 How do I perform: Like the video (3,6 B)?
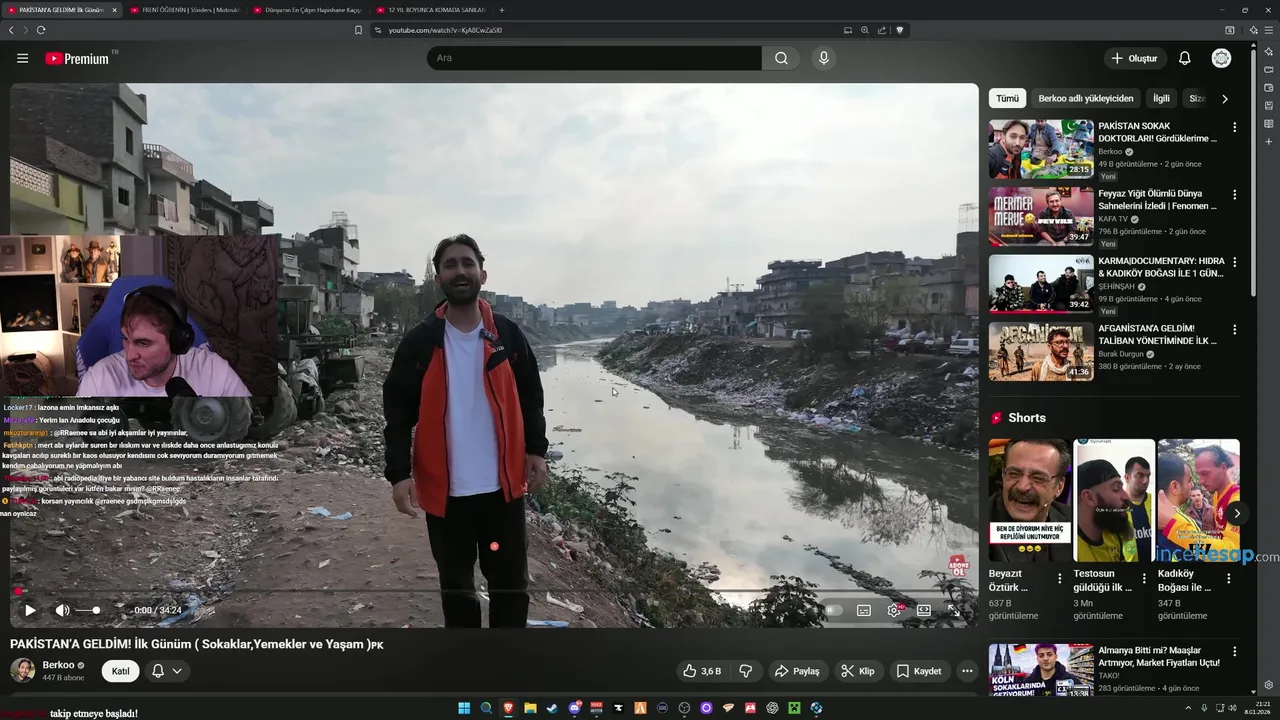coord(702,671)
